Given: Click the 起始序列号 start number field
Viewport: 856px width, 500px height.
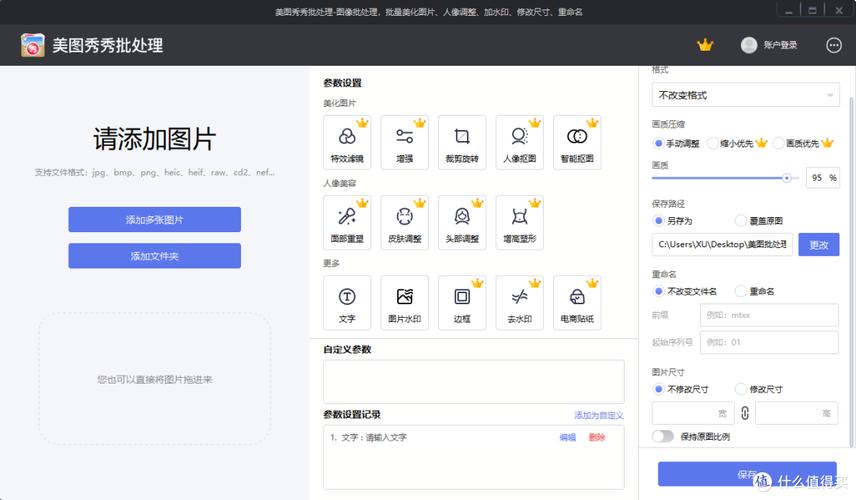Looking at the screenshot, I should coord(769,342).
